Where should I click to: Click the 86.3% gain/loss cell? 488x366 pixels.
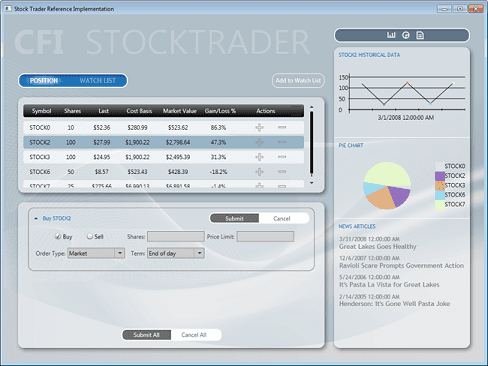coord(218,128)
